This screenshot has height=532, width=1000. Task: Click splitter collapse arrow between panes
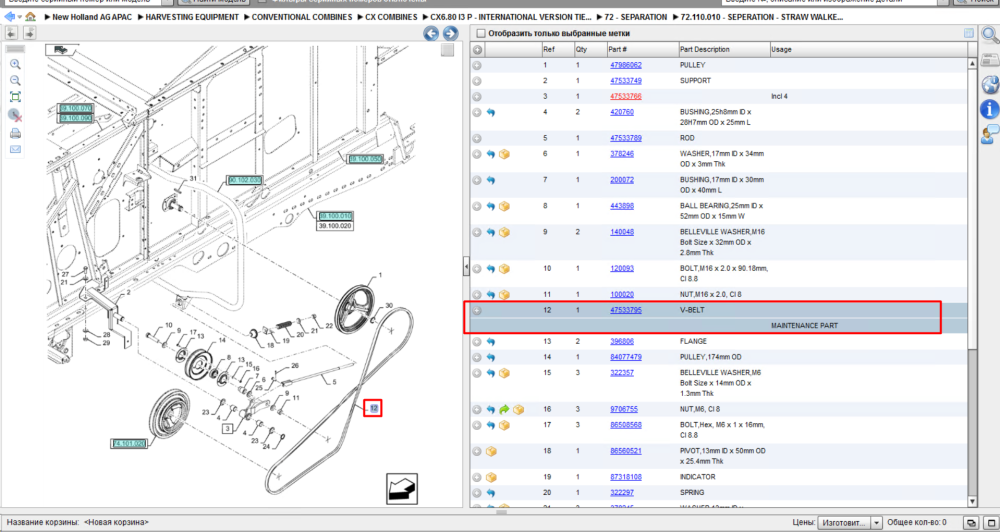466,266
